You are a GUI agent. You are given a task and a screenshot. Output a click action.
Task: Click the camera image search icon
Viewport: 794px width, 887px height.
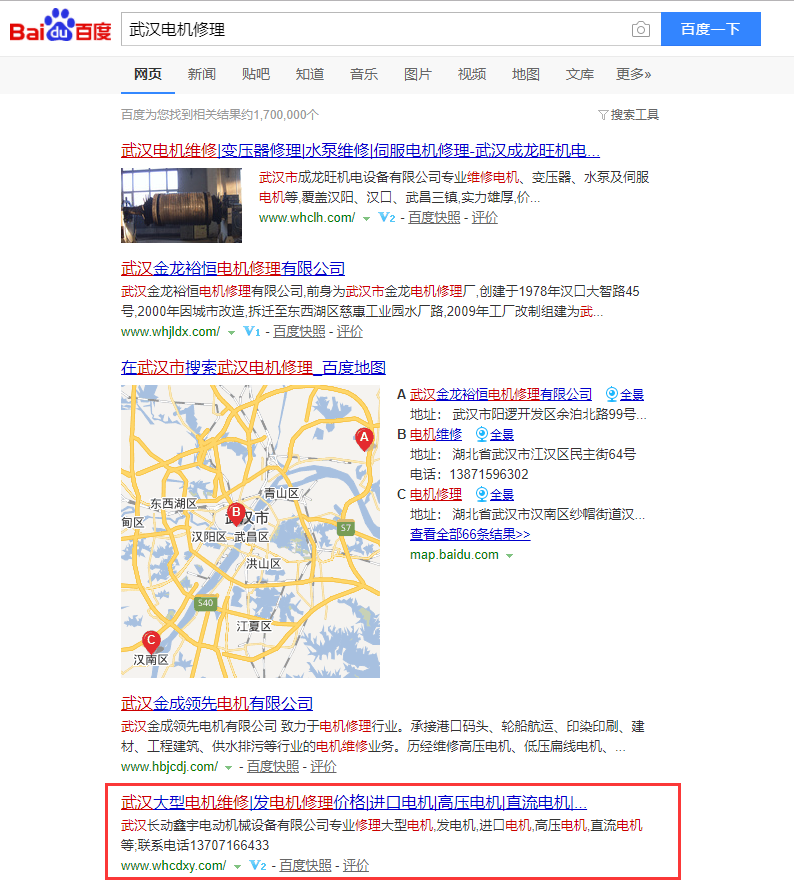(x=640, y=30)
